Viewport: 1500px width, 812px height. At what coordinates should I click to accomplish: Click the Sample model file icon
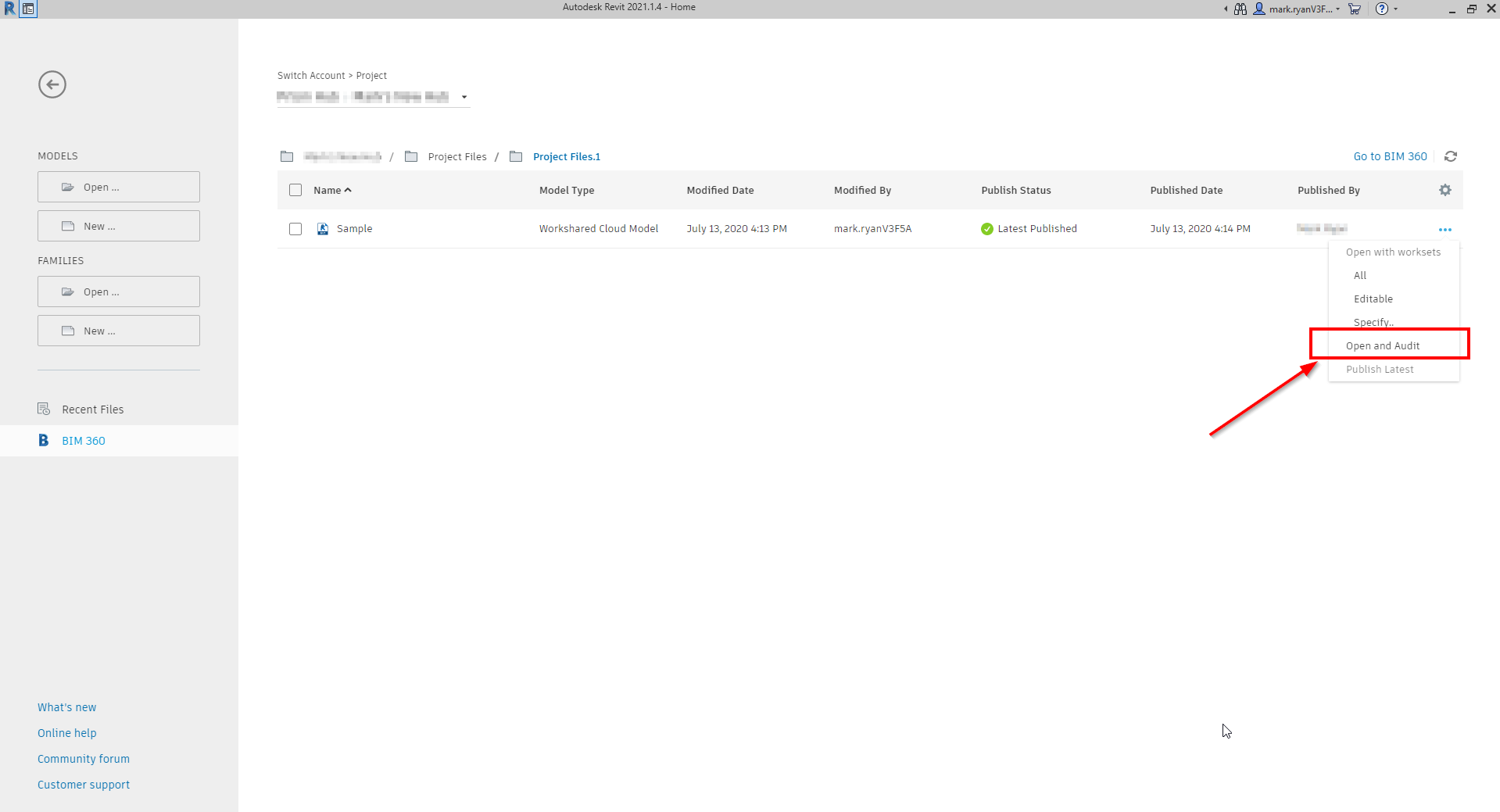323,229
